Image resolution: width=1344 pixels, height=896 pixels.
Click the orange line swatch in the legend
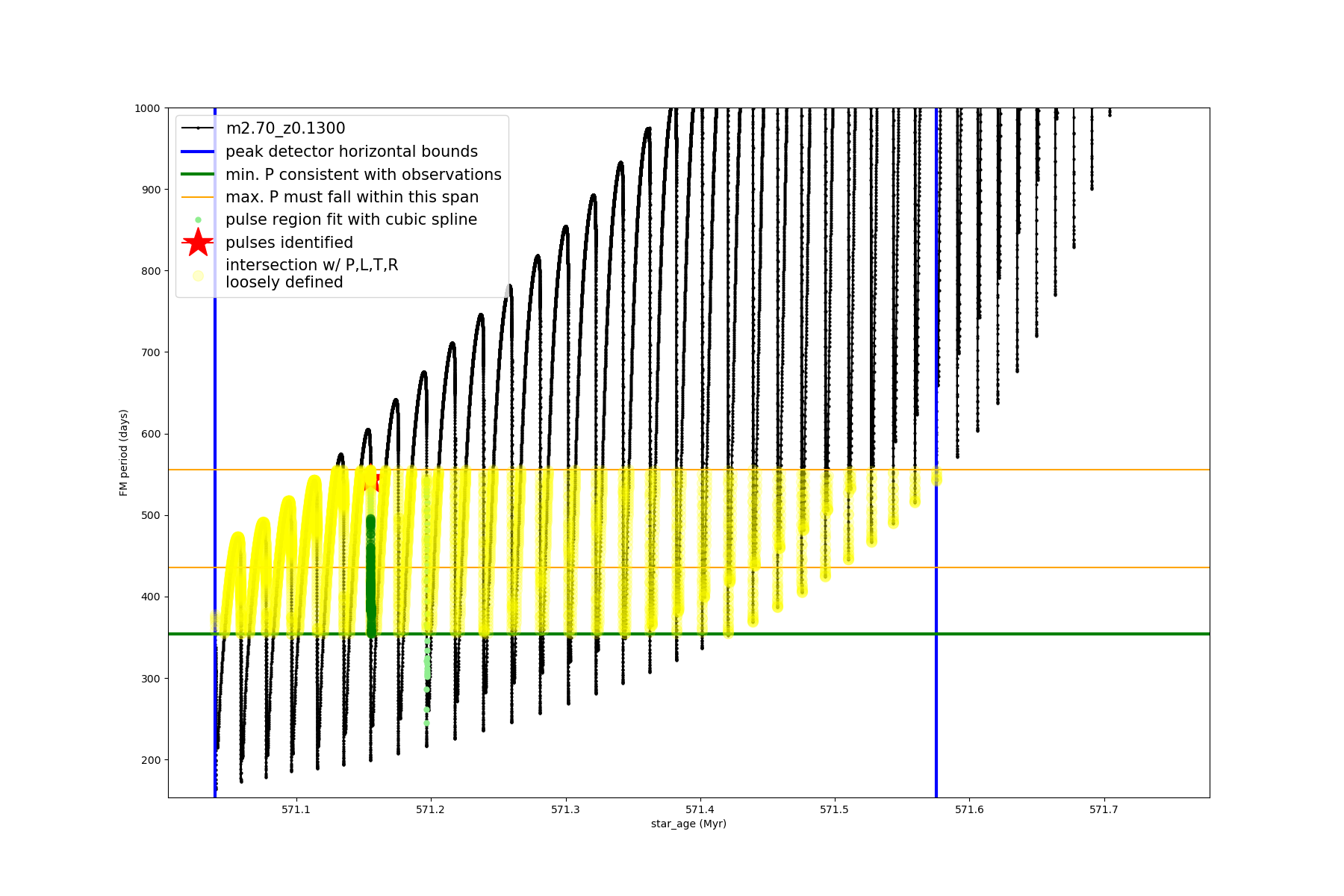(x=198, y=197)
